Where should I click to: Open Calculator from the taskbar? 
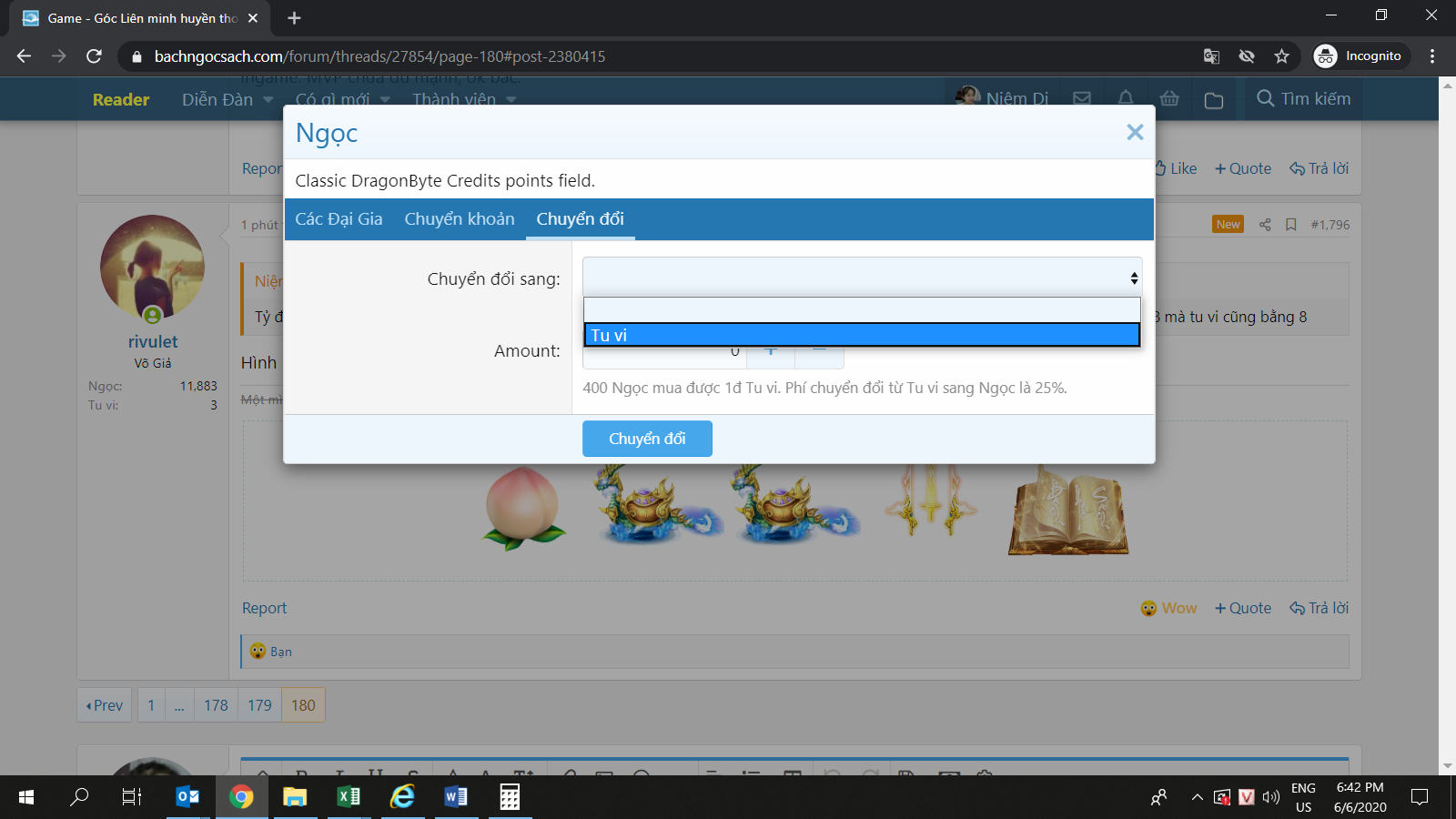tap(510, 797)
